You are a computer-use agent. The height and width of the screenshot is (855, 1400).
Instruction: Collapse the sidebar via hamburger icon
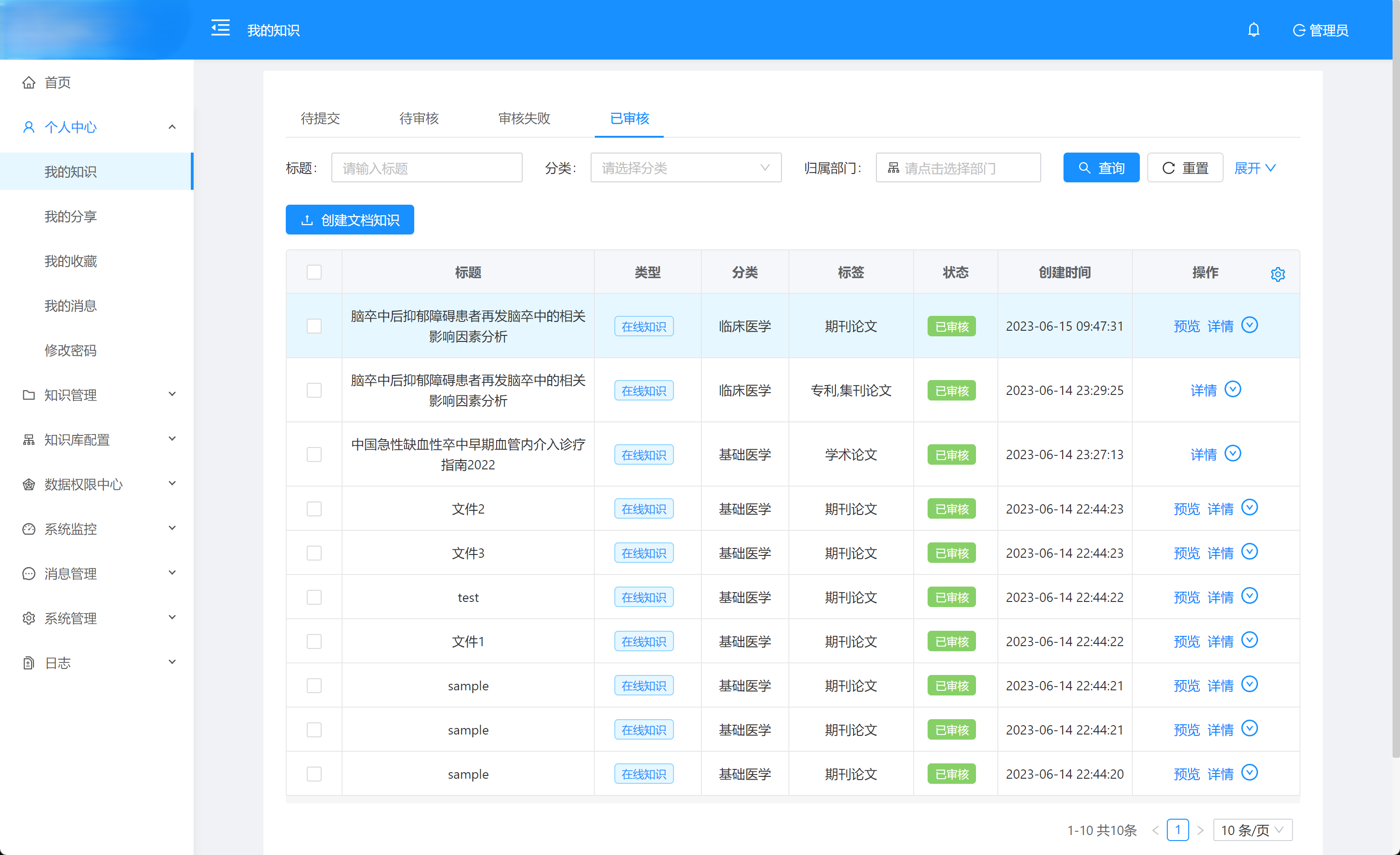[x=221, y=27]
